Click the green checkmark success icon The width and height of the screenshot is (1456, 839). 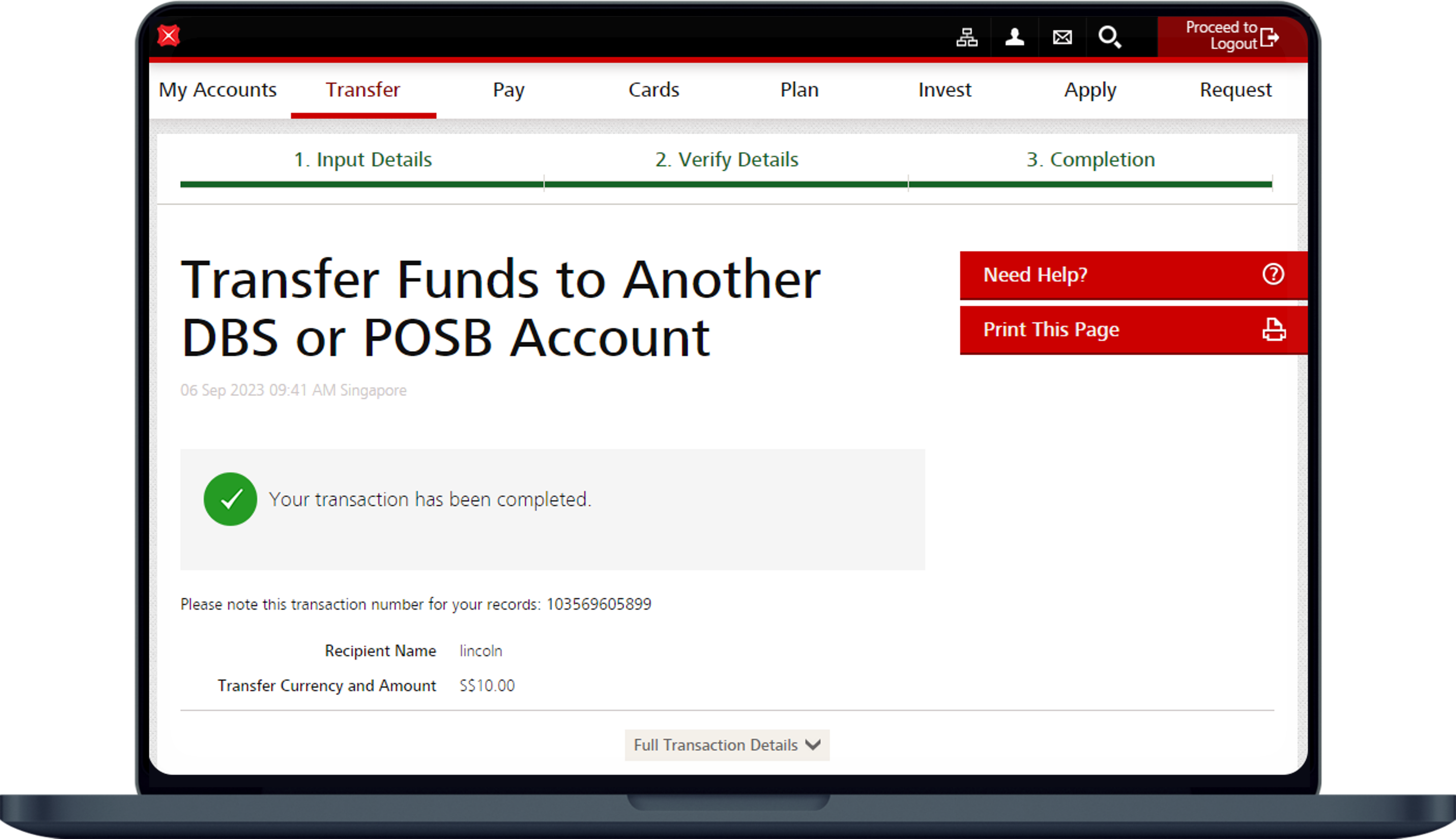[230, 499]
